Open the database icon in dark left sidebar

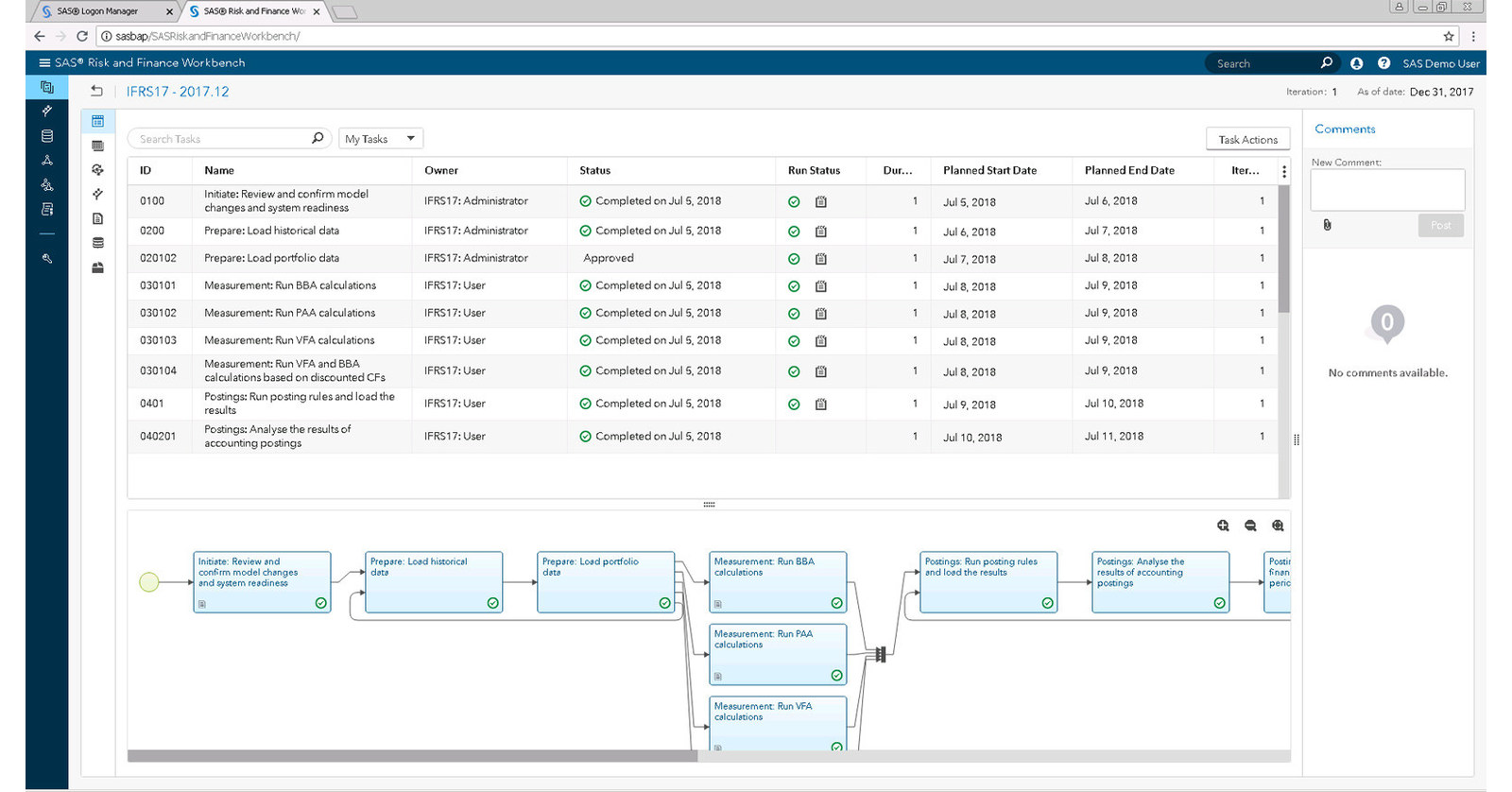(47, 136)
